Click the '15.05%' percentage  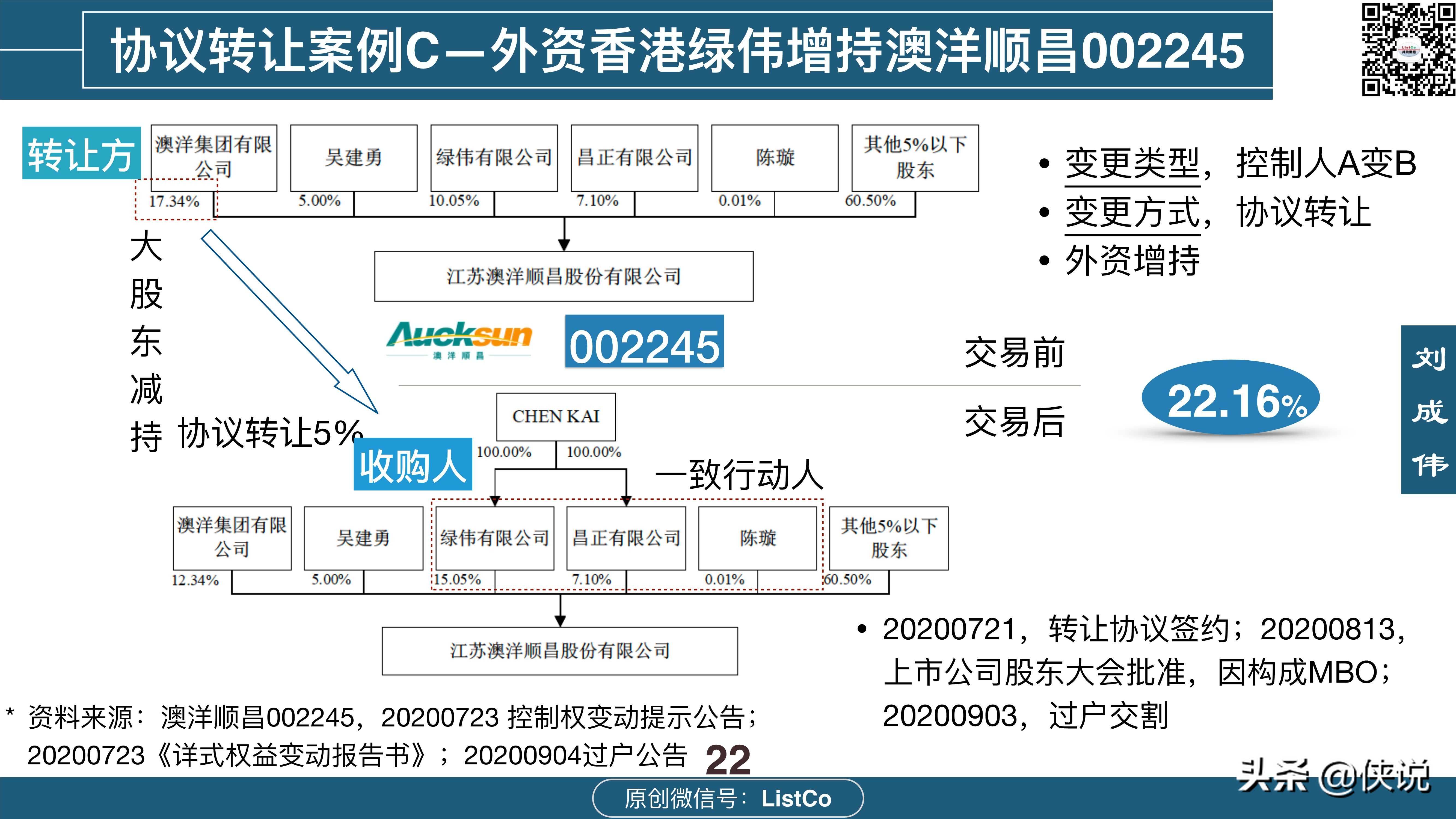(457, 580)
